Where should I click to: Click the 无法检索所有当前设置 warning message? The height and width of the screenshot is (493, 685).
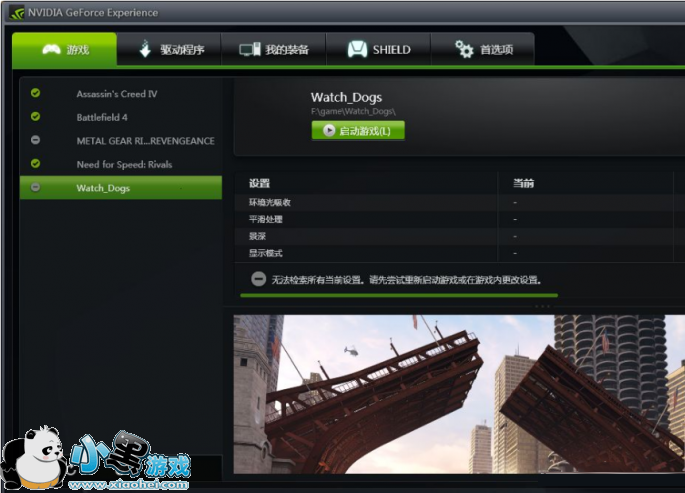pyautogui.click(x=406, y=280)
